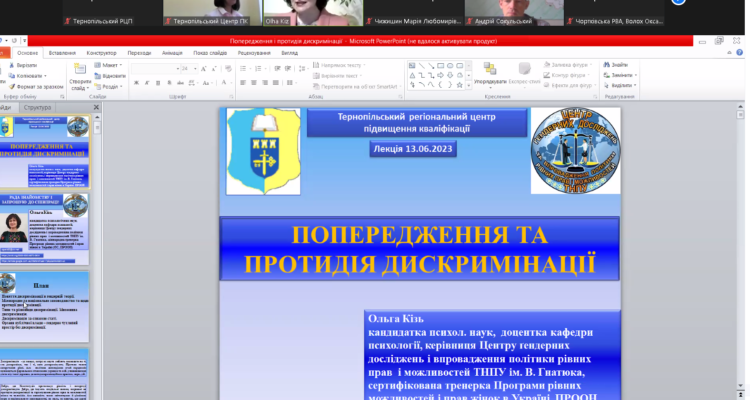
Task: Click the Експрес-стилі quick styles icon
Action: 525,68
